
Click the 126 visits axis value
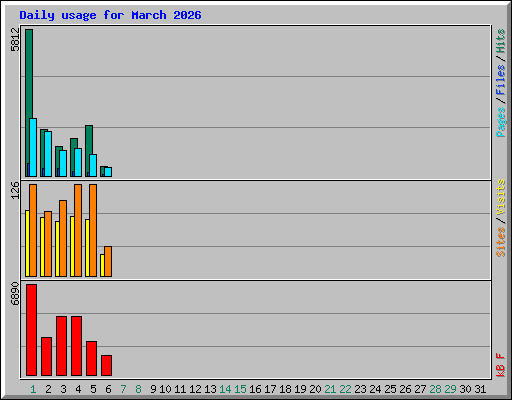coord(15,190)
